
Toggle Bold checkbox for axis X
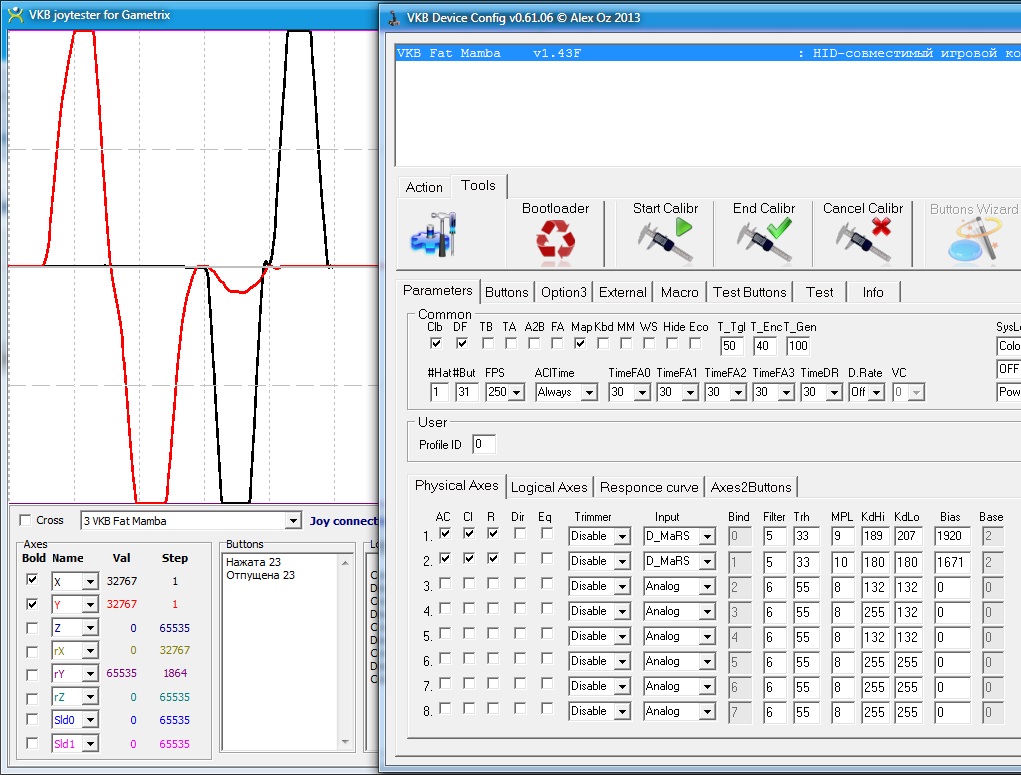coord(31,580)
